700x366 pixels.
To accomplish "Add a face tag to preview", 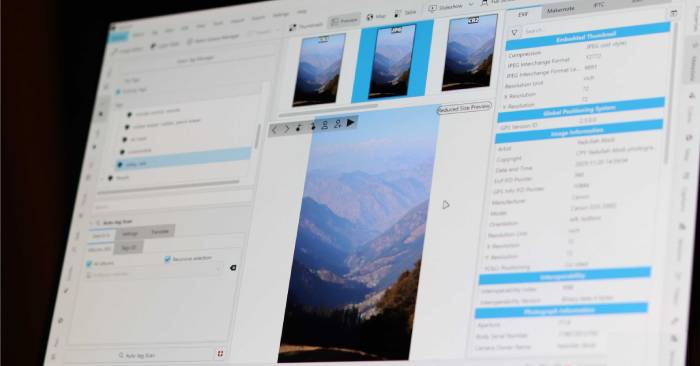I will point(338,123).
